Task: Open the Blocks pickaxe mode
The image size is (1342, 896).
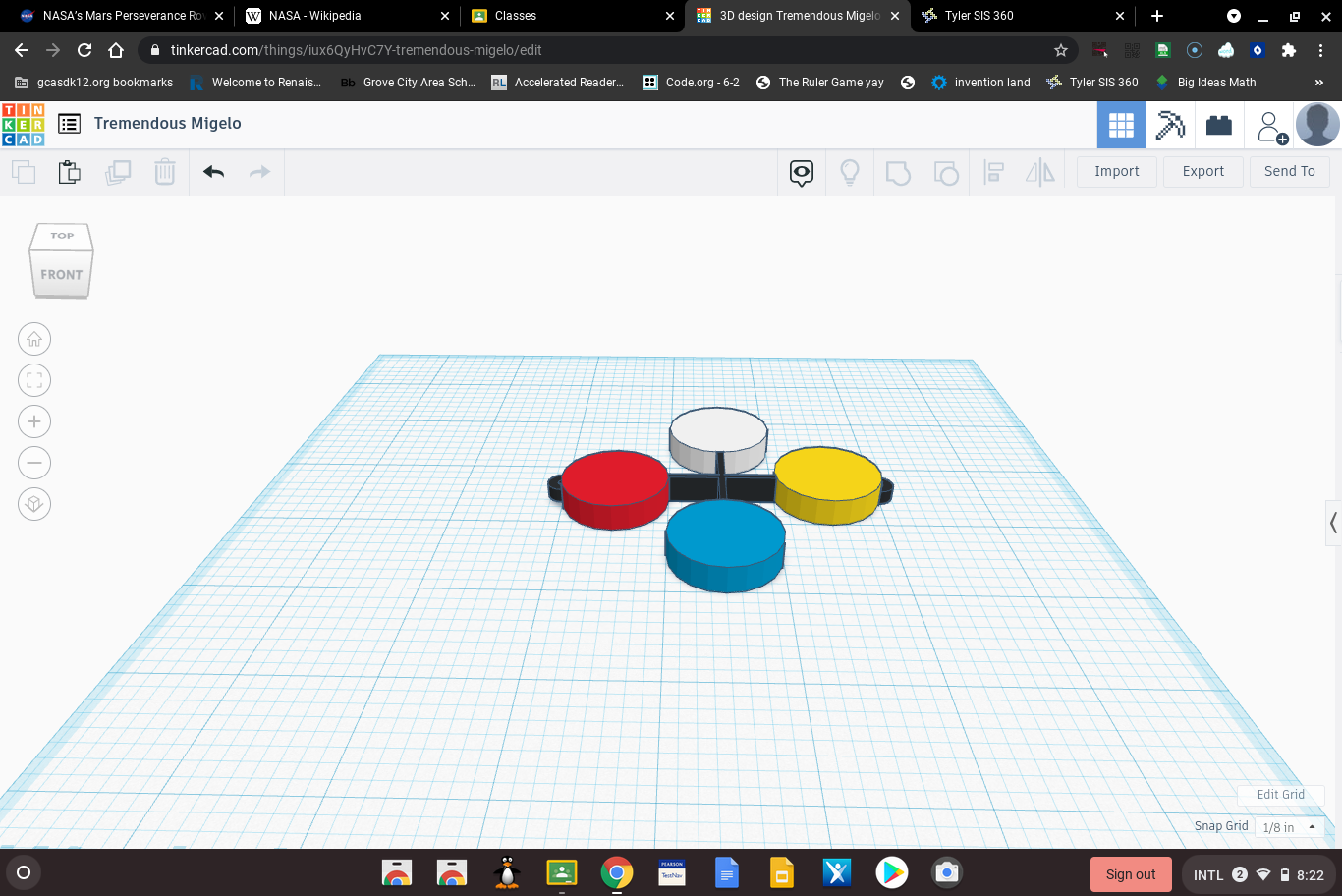Action: click(x=1170, y=125)
